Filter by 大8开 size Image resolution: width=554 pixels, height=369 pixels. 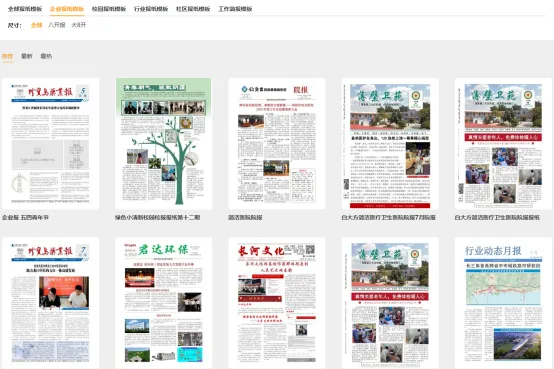pos(78,25)
